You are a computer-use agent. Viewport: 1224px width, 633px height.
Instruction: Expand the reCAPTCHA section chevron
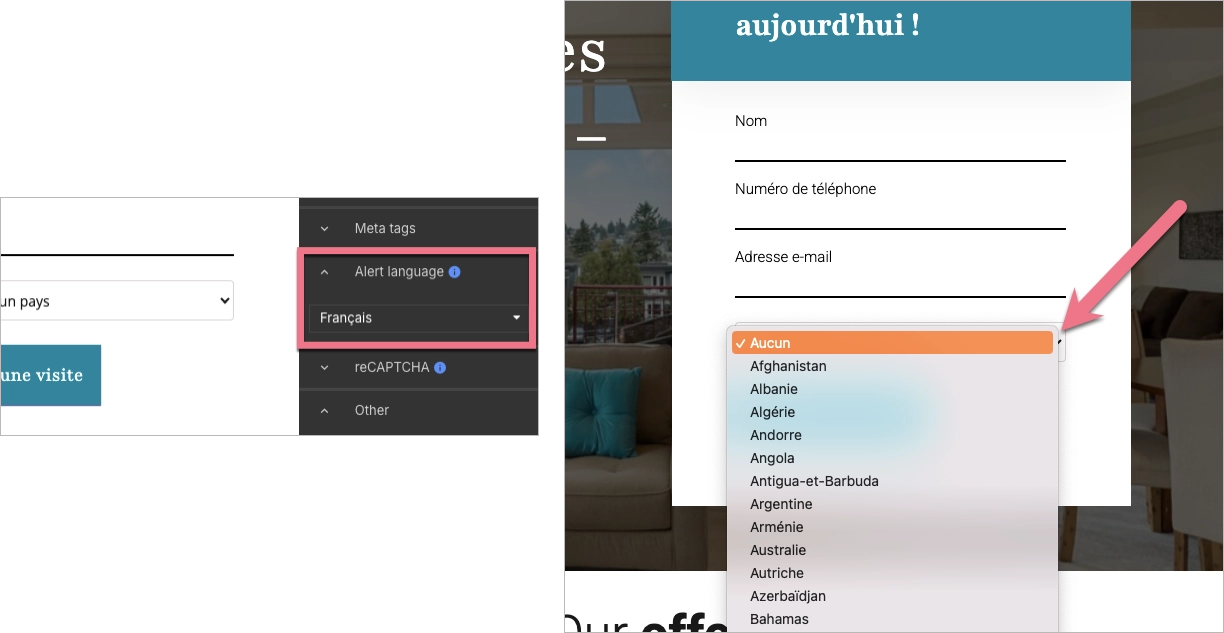click(324, 368)
